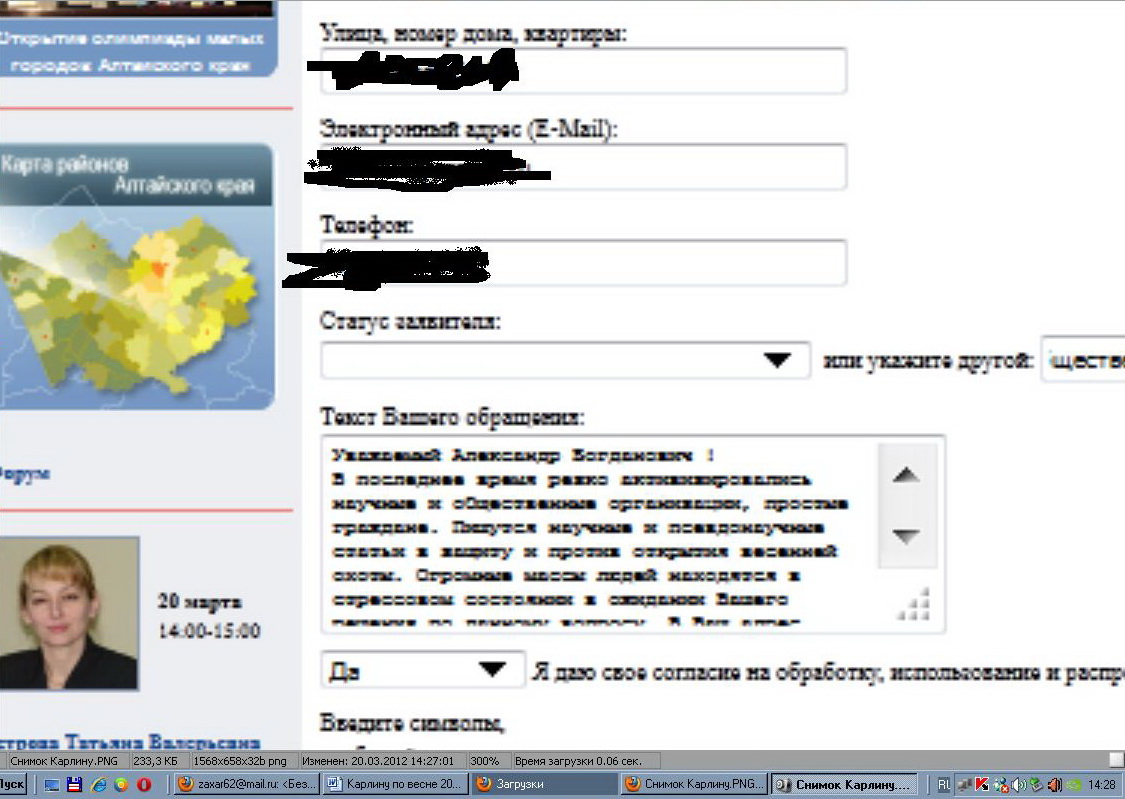
Task: Click the Show Desktop quick launch icon
Action: pos(52,785)
